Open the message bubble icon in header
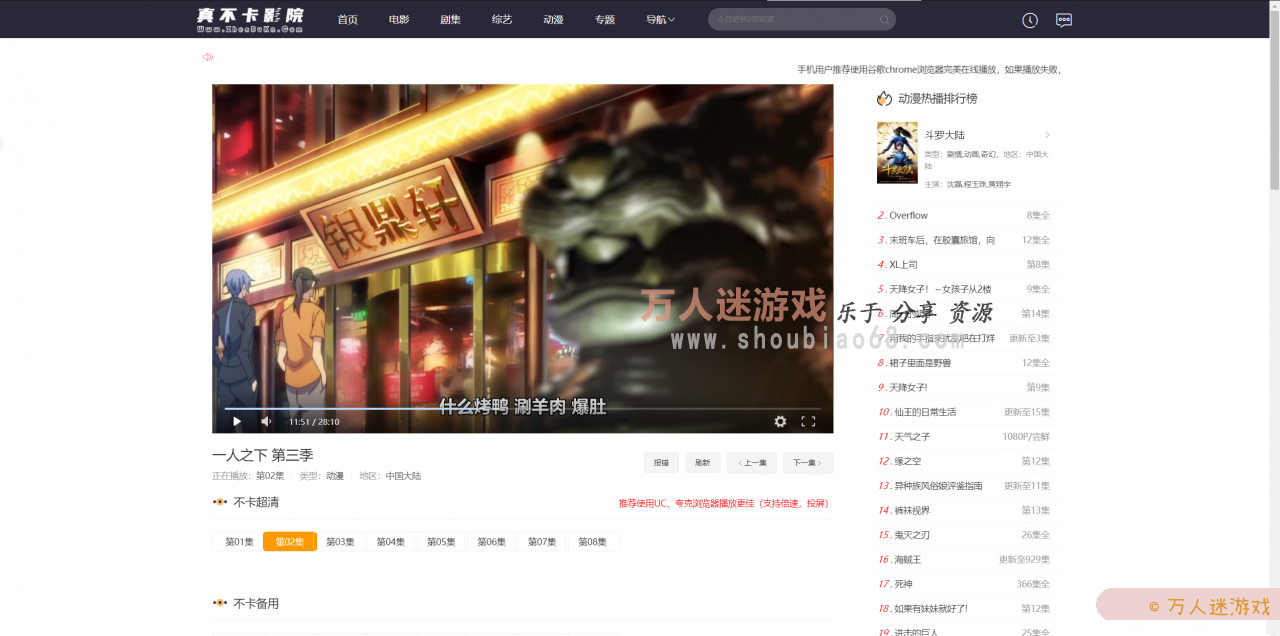The width and height of the screenshot is (1280, 636). (1064, 20)
